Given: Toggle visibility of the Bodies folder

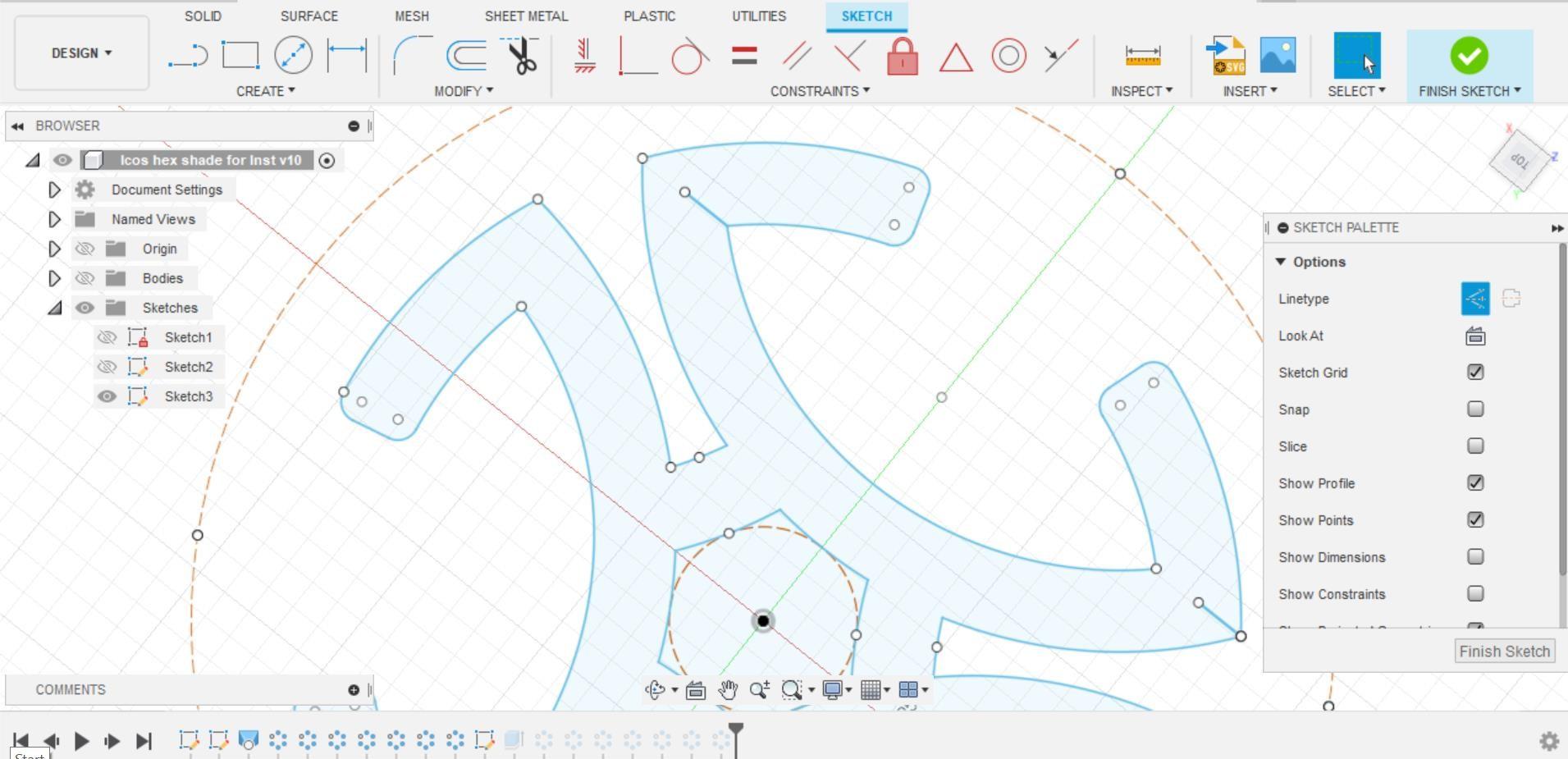Looking at the screenshot, I should 85,278.
